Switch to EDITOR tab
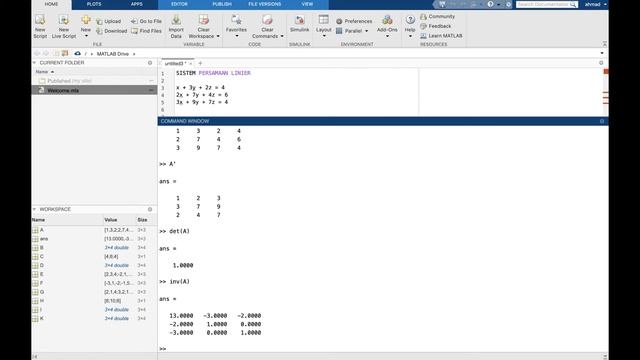Viewport: 640px width, 360px height. coord(179,4)
